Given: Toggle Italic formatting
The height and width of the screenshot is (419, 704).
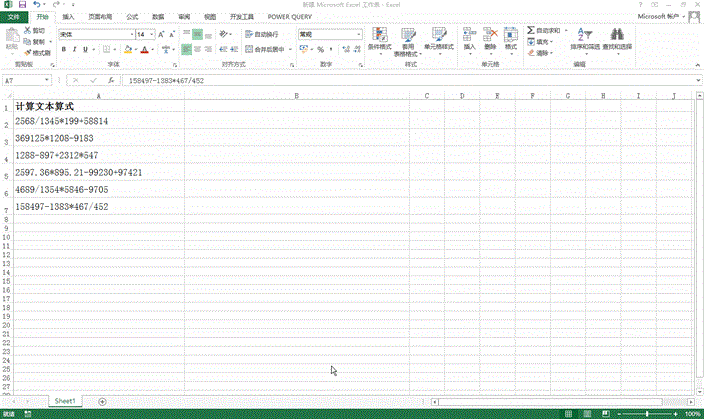Looking at the screenshot, I should coord(75,49).
